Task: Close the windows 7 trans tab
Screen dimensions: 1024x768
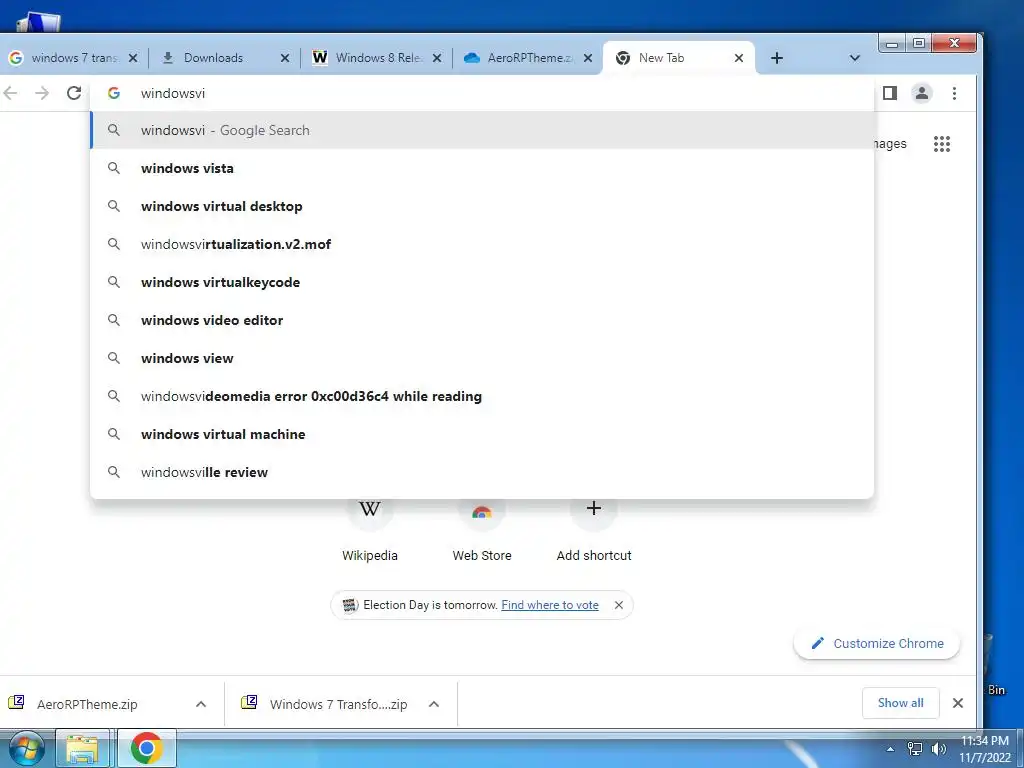Action: point(133,58)
